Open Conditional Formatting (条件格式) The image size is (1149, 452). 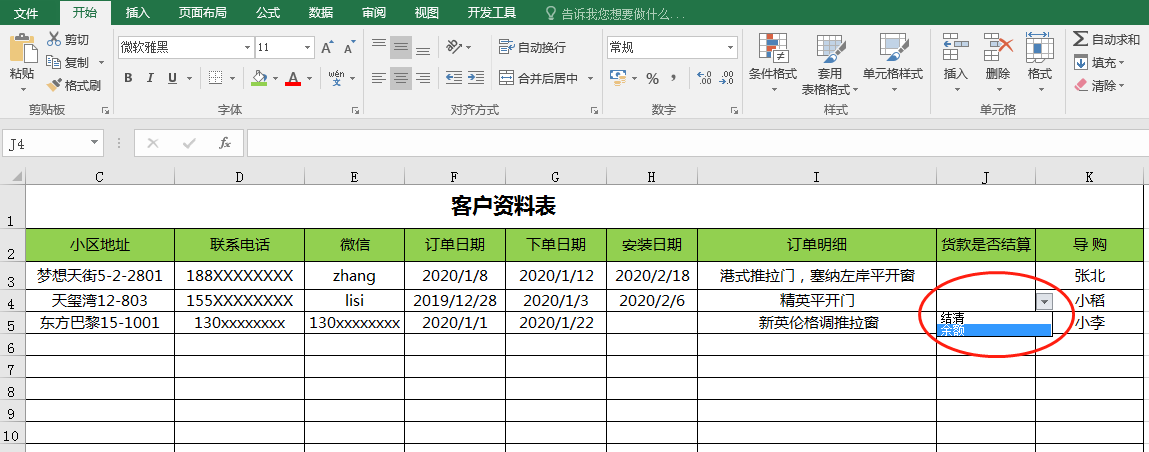tap(773, 64)
